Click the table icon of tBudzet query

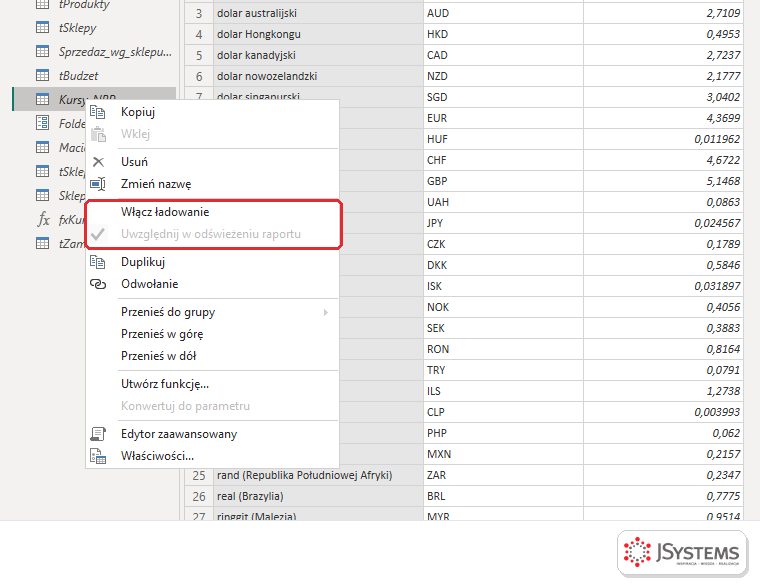point(43,76)
